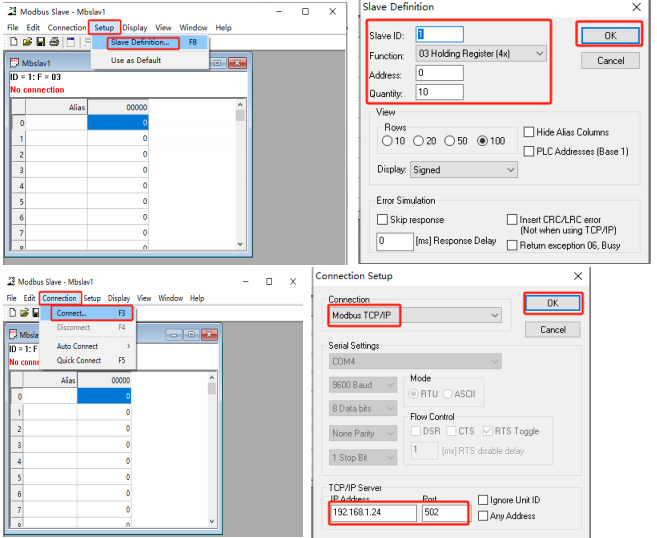Open Display dropdown showing Signed
This screenshot has height=538, width=657.
[464, 170]
